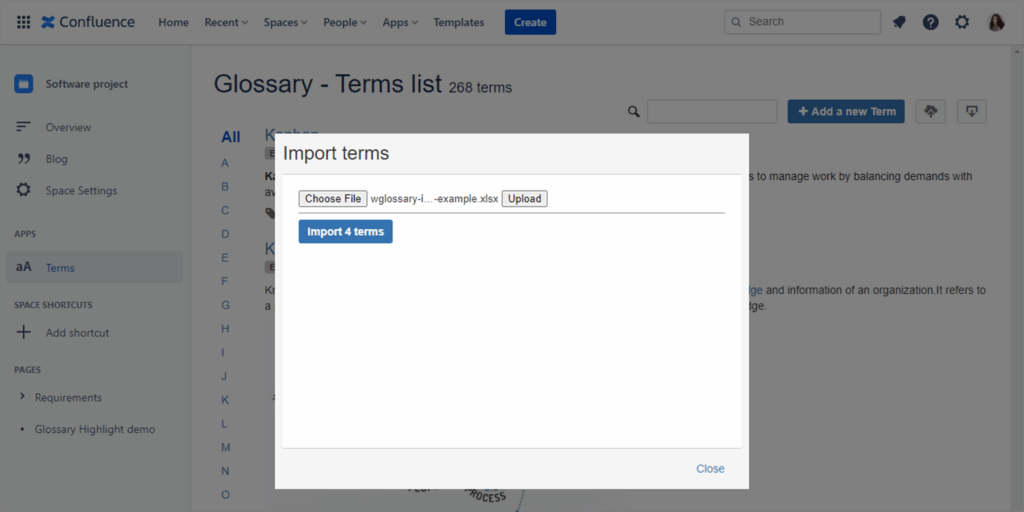Image resolution: width=1024 pixels, height=512 pixels.
Task: Open the user profile avatar
Action: pos(996,22)
